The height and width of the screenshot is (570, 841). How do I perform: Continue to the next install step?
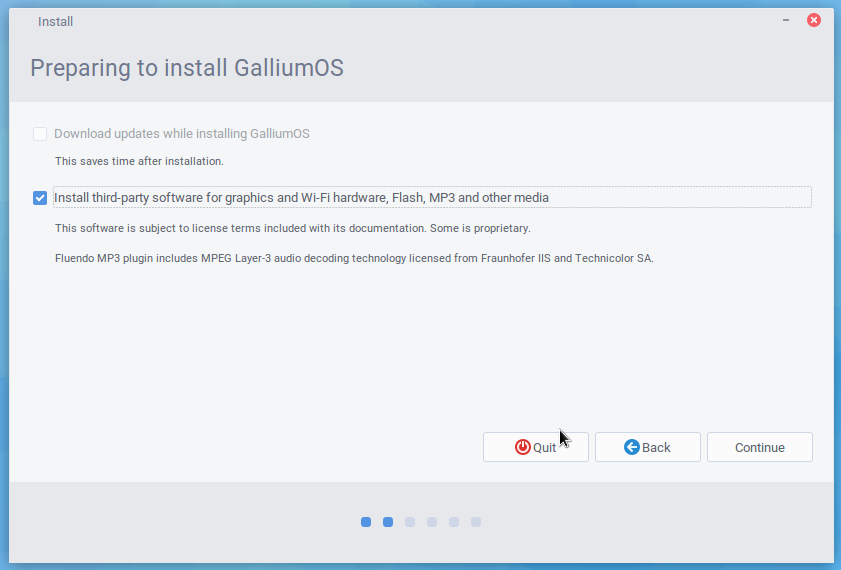tap(759, 447)
